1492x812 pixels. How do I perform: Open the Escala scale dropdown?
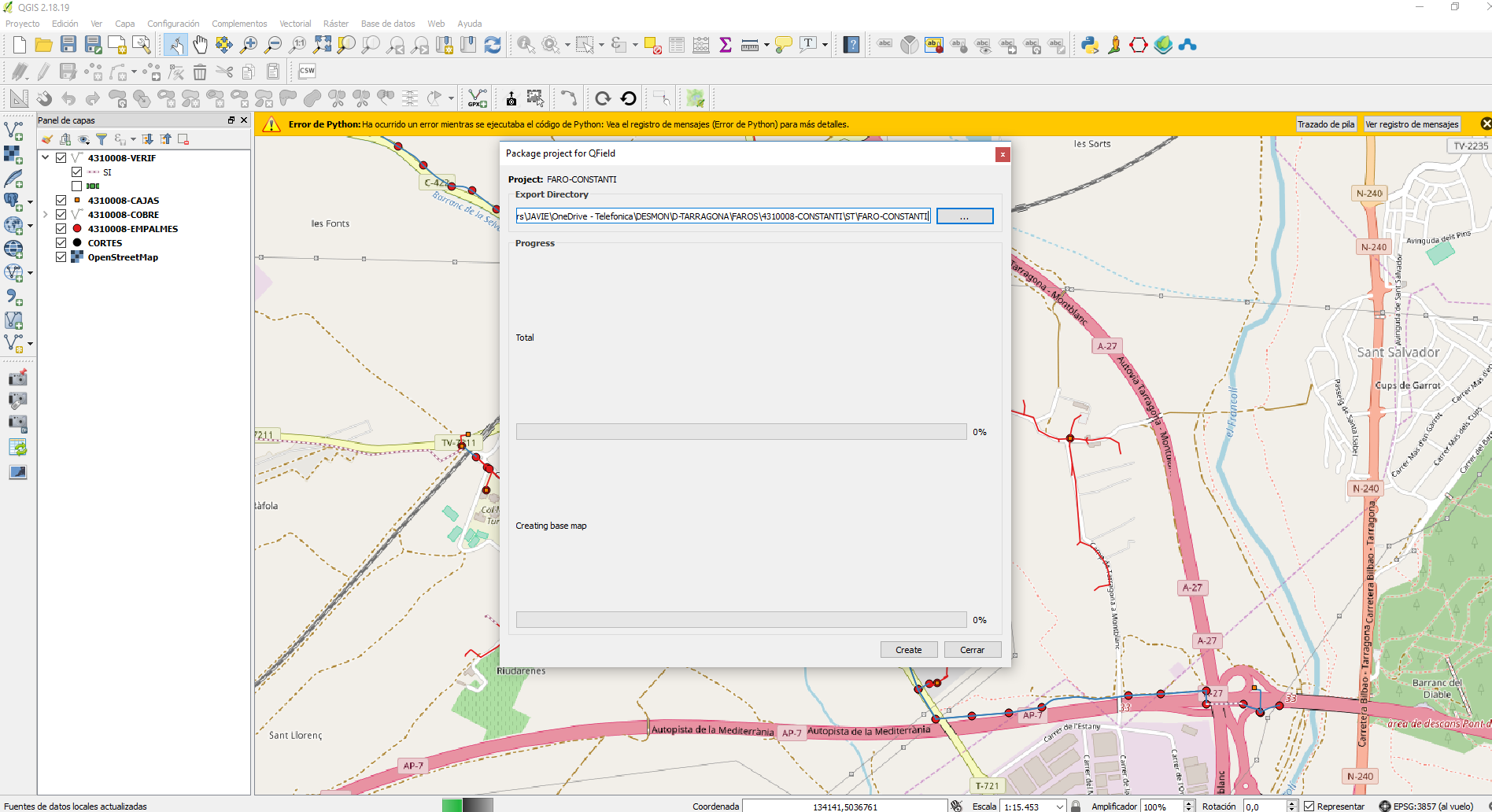pyautogui.click(x=1061, y=806)
